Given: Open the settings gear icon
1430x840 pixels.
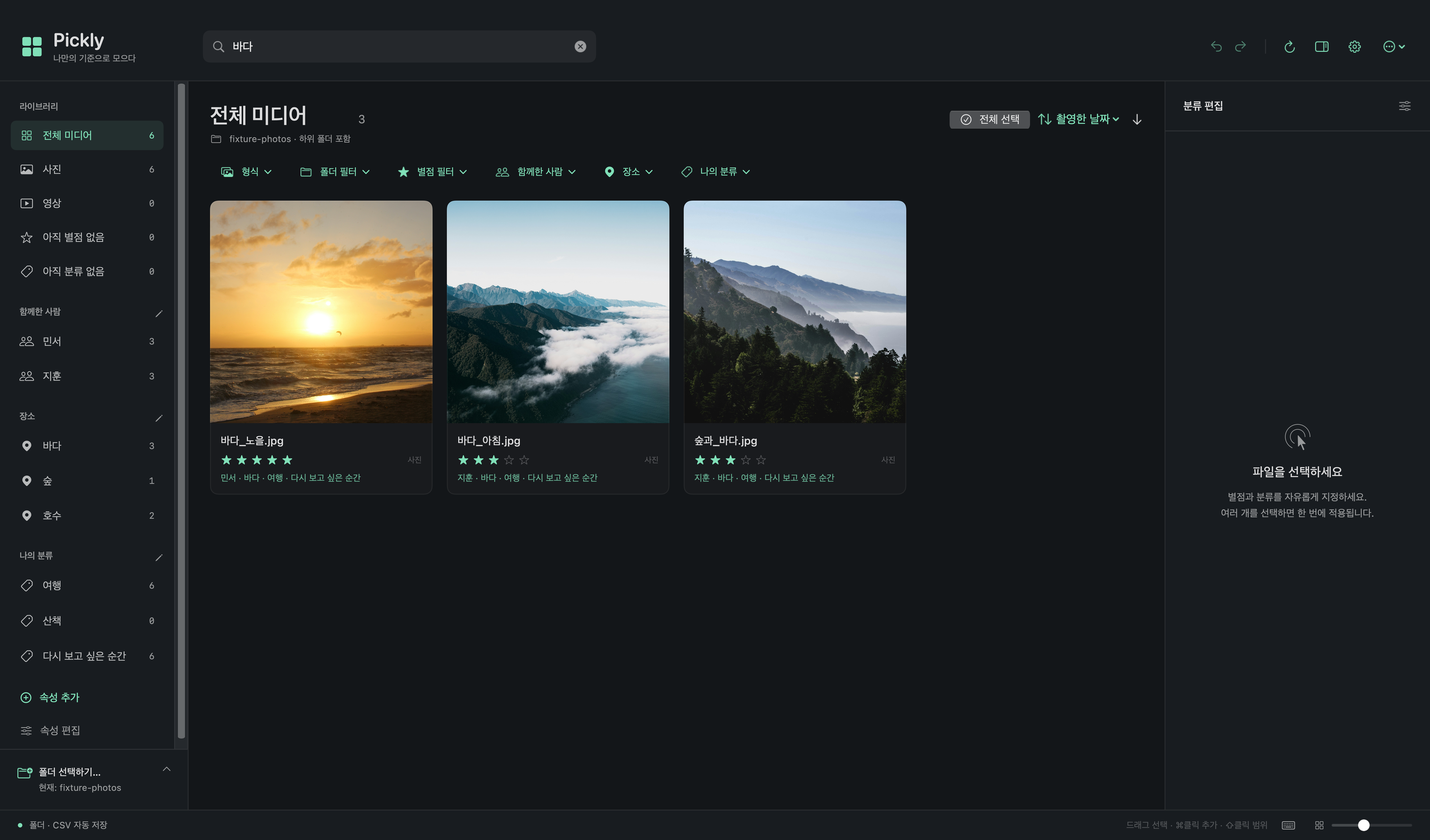Looking at the screenshot, I should tap(1354, 46).
